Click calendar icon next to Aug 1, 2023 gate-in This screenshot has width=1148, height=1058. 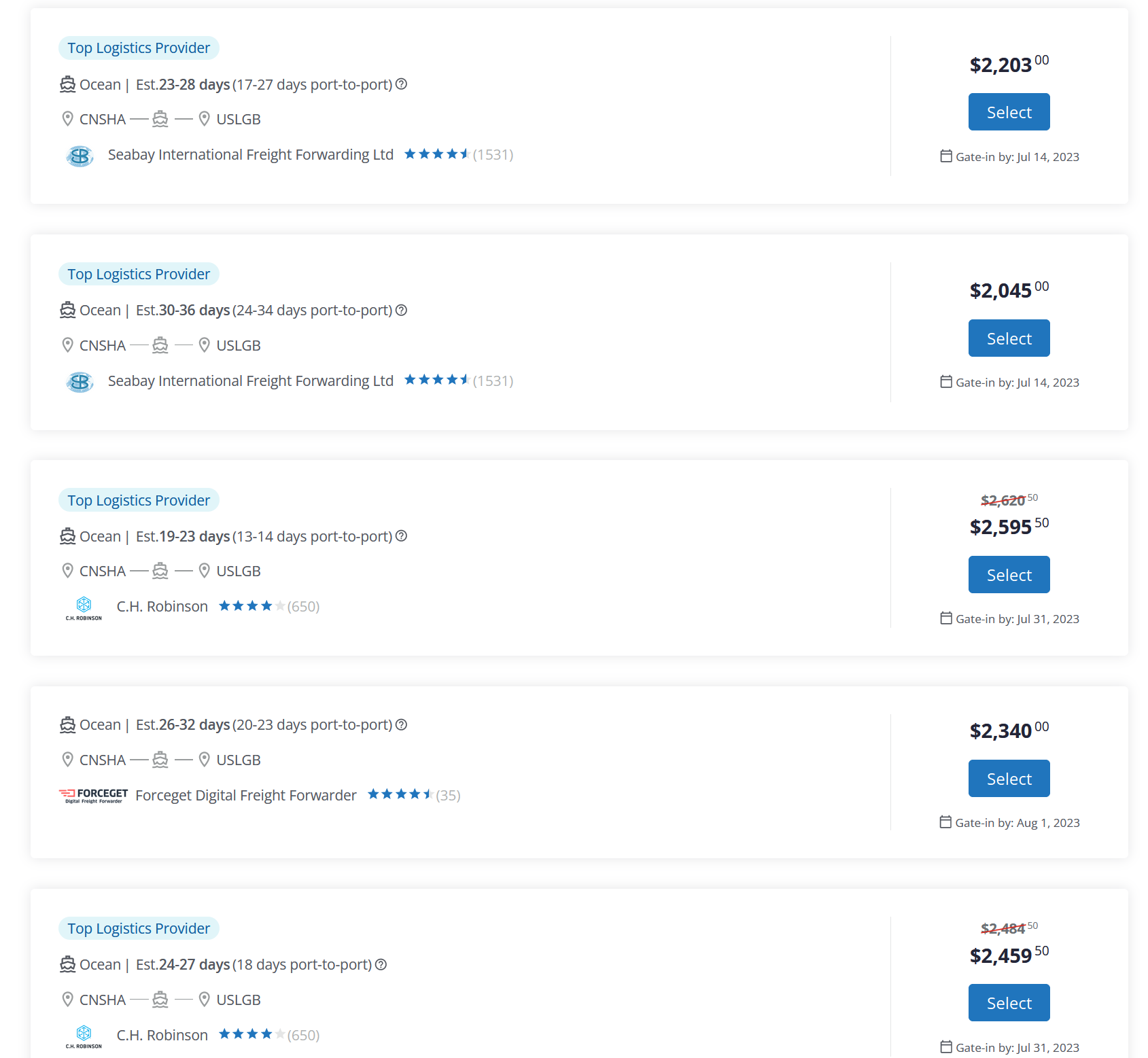(945, 822)
